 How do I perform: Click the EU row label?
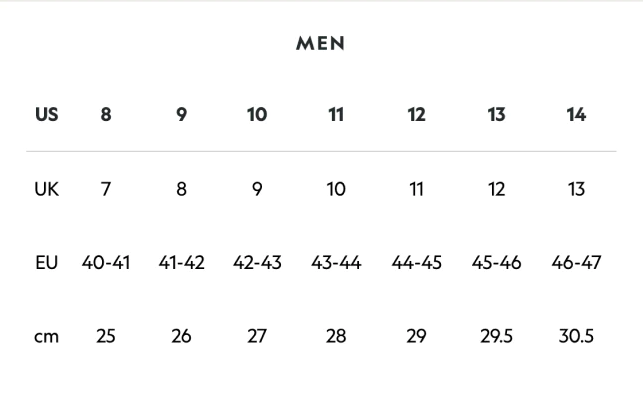(47, 263)
